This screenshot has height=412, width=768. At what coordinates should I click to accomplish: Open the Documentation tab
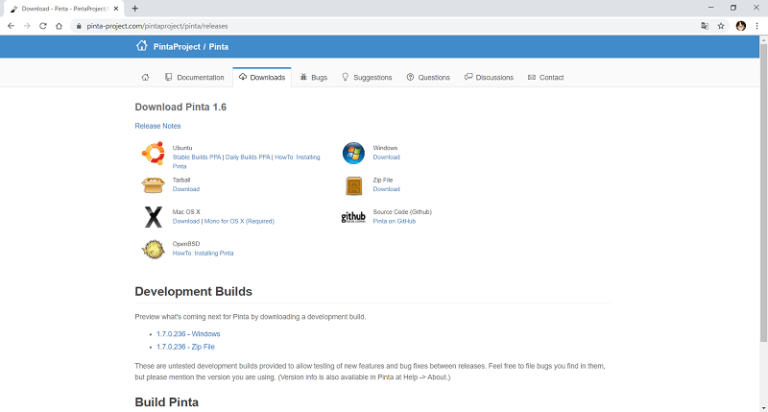click(x=194, y=77)
